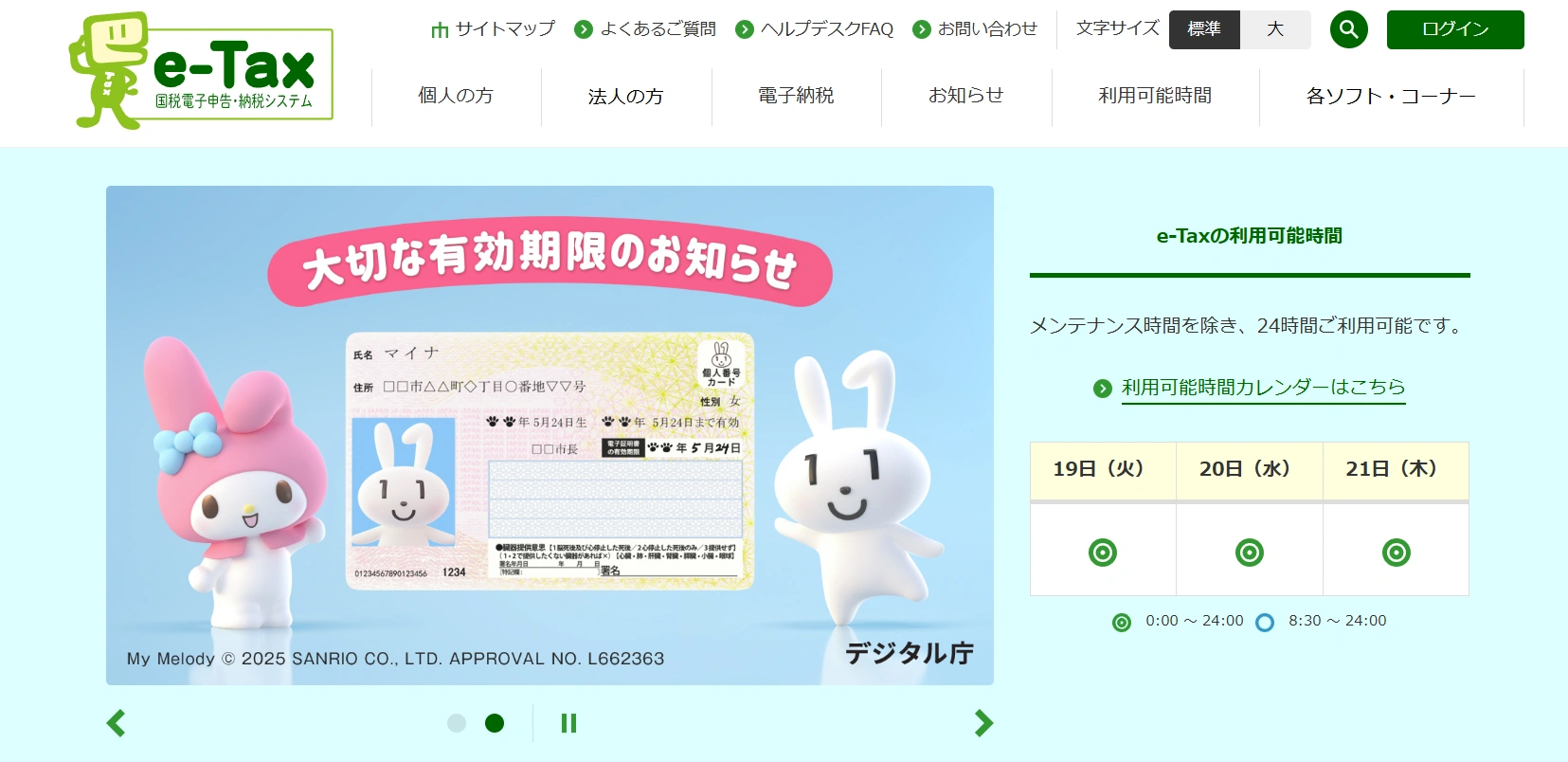This screenshot has height=762, width=1568.
Task: Click the 21日（木） date header
Action: (x=1397, y=470)
